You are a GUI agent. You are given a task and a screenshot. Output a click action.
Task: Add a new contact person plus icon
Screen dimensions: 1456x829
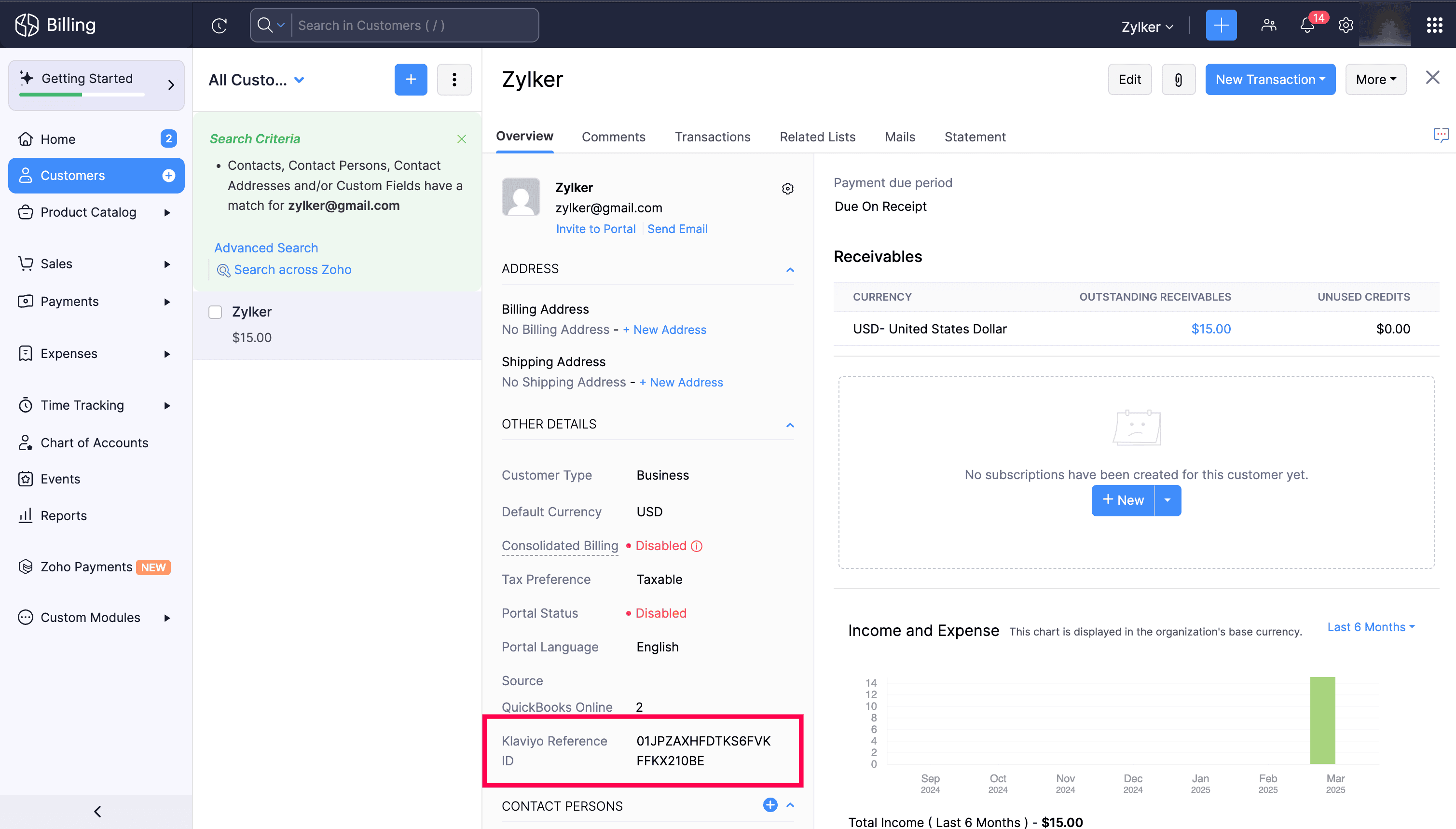click(x=769, y=804)
